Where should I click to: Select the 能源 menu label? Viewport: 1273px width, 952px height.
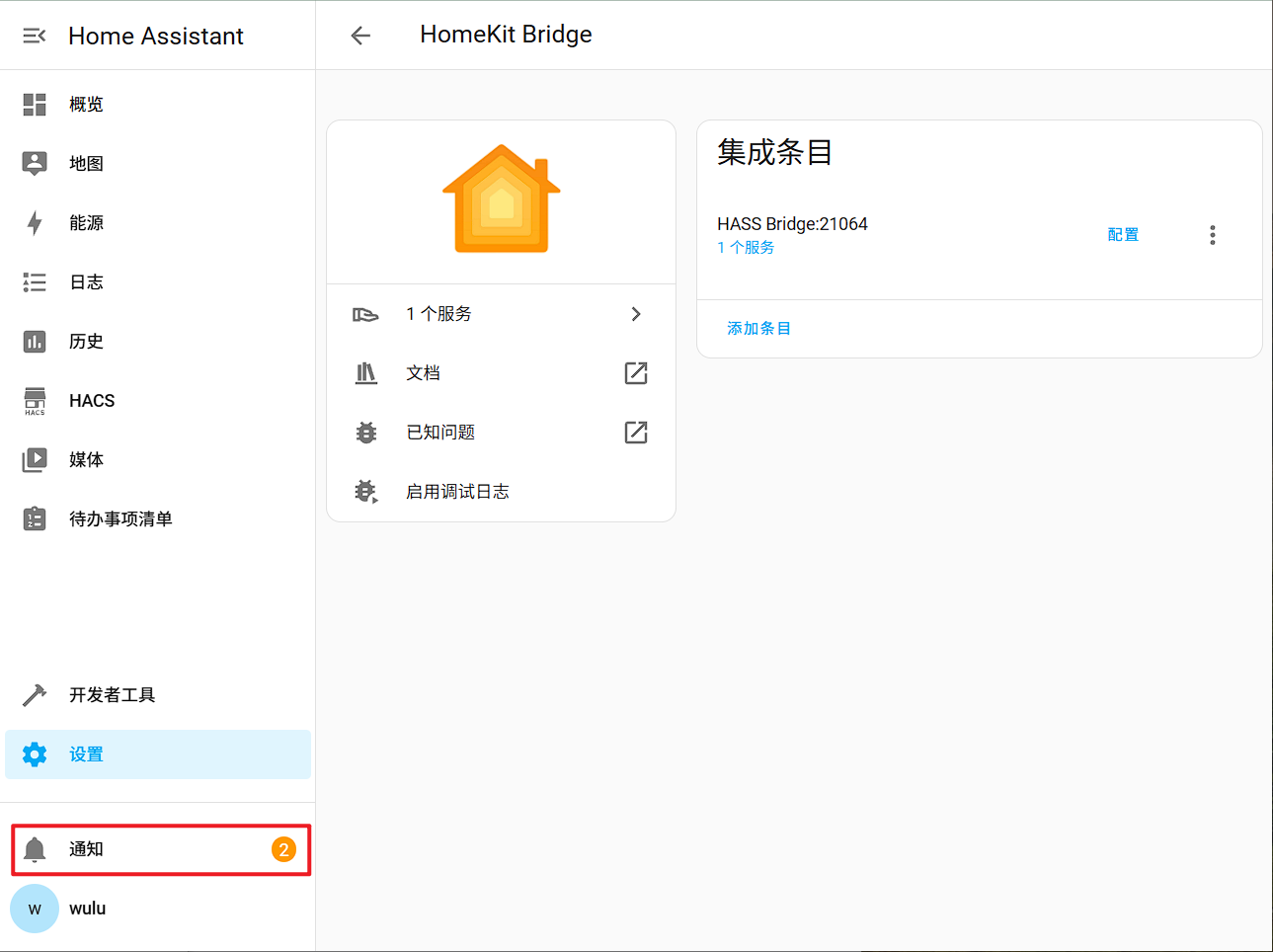click(x=87, y=223)
